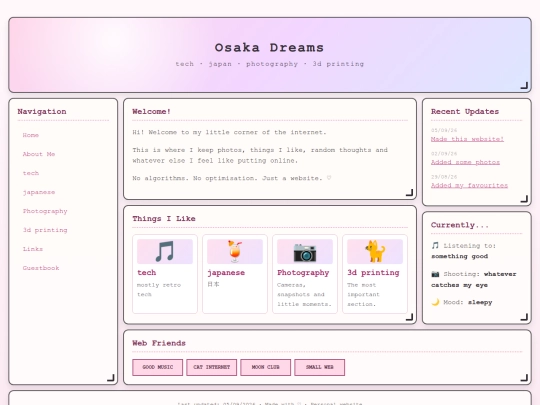Click the GOOD MUSIC web friend button

(157, 367)
